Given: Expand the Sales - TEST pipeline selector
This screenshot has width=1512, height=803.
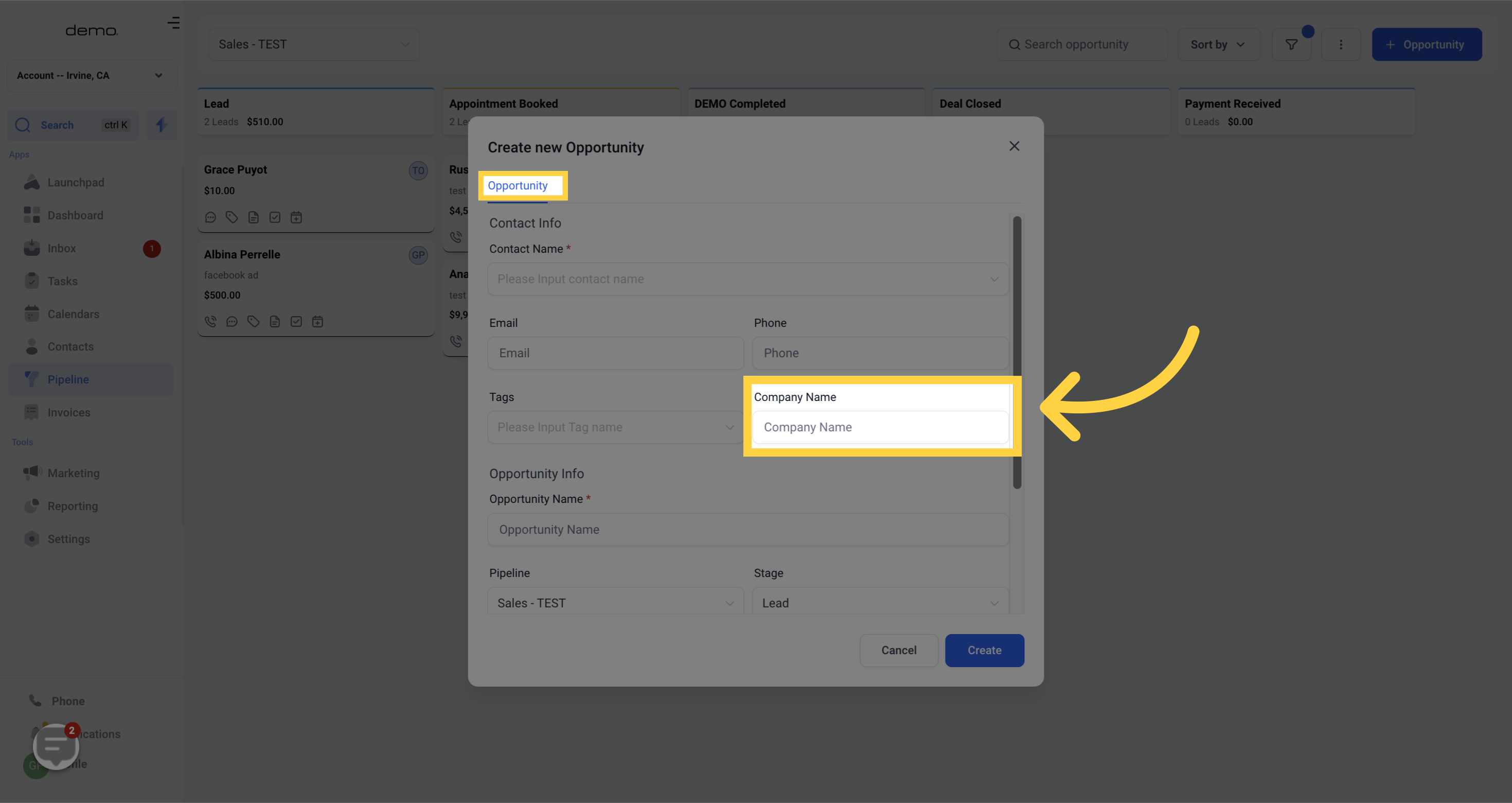Looking at the screenshot, I should (313, 45).
